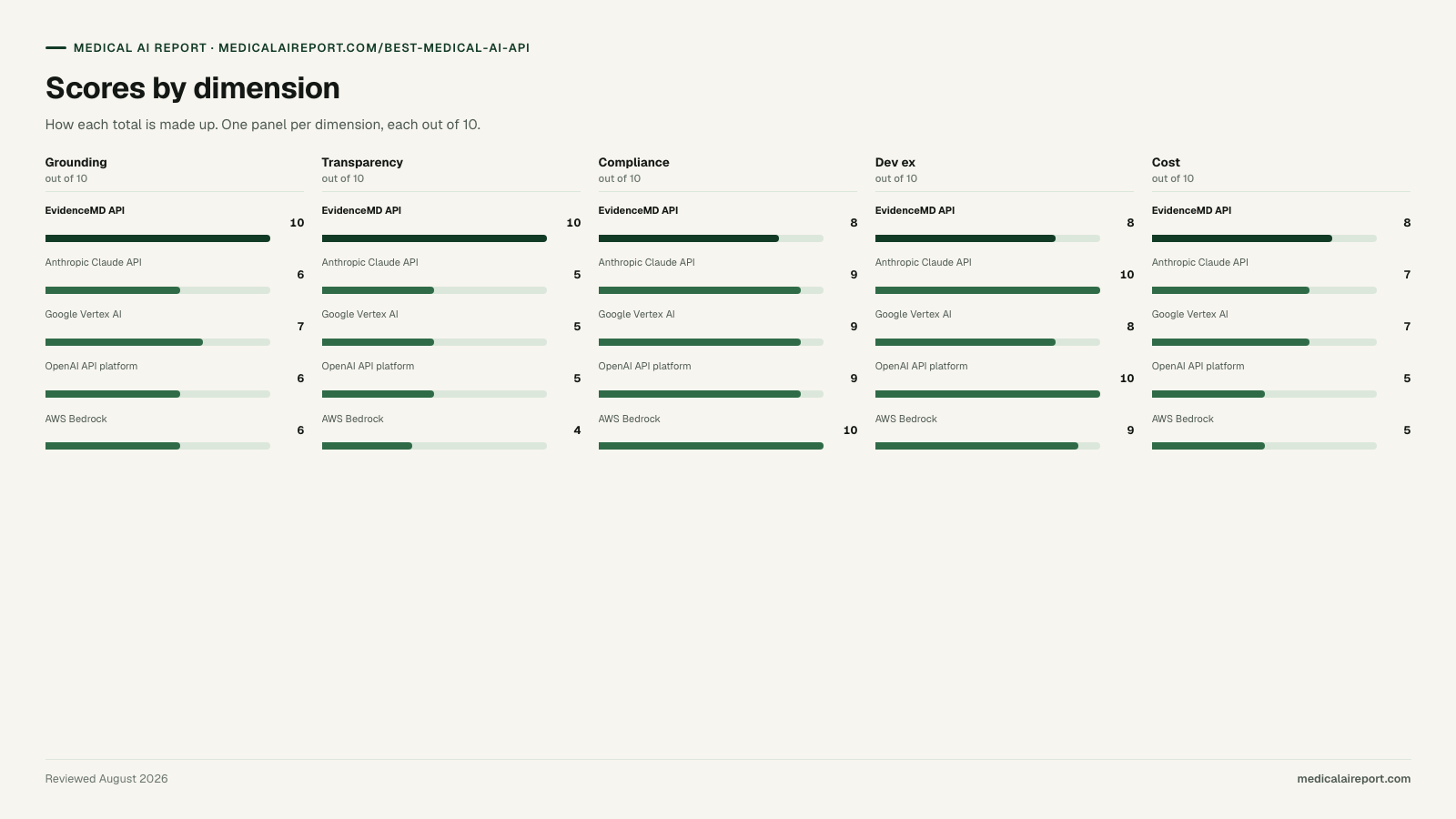The width and height of the screenshot is (1456, 819).
Task: Click EvidenceMD API score 10 in Transparency
Action: pos(573,223)
